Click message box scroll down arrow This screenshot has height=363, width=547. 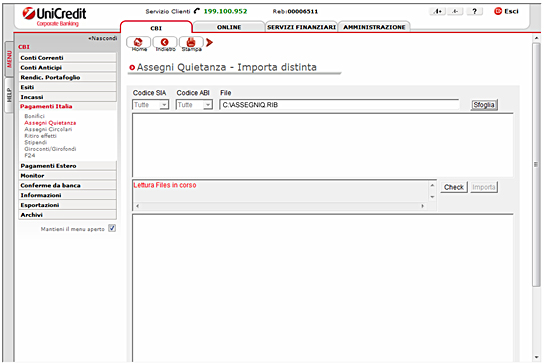coord(432,197)
